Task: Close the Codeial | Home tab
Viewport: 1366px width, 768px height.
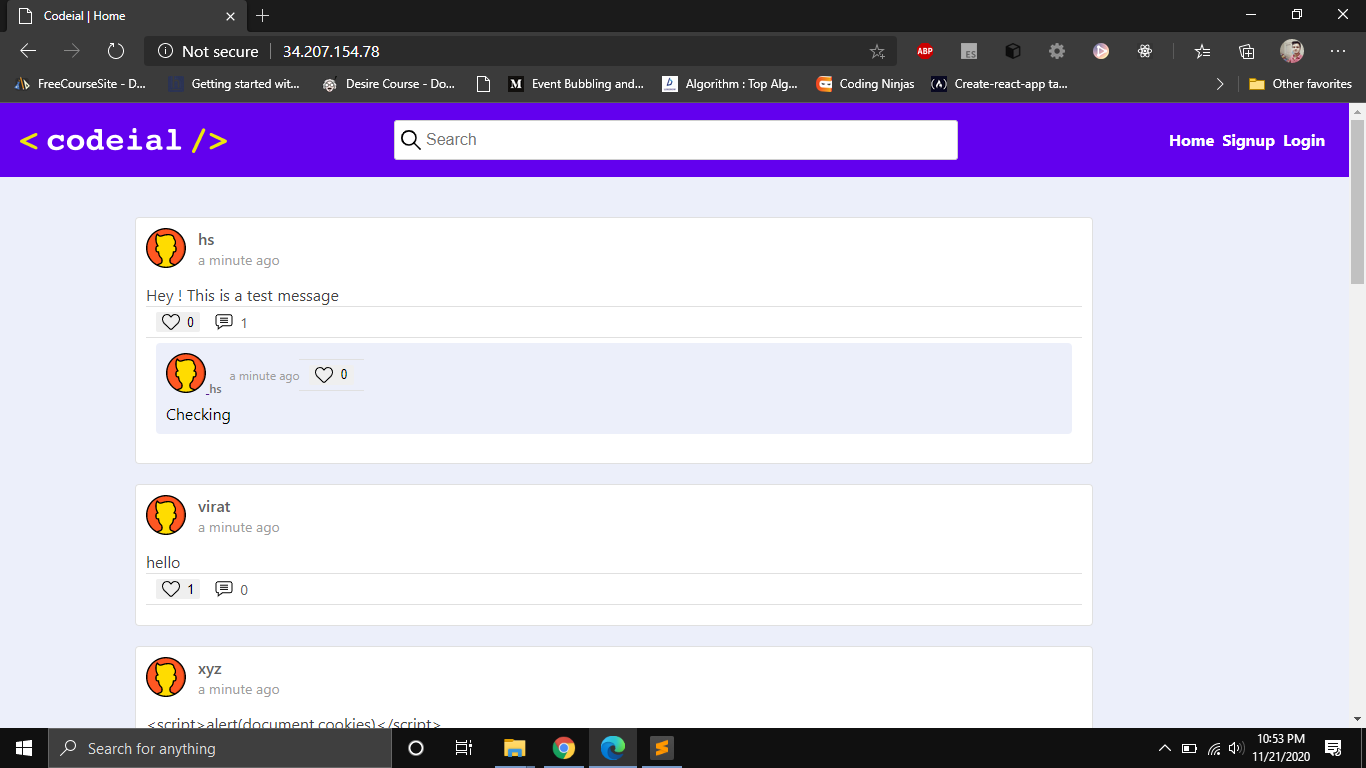Action: [x=231, y=16]
